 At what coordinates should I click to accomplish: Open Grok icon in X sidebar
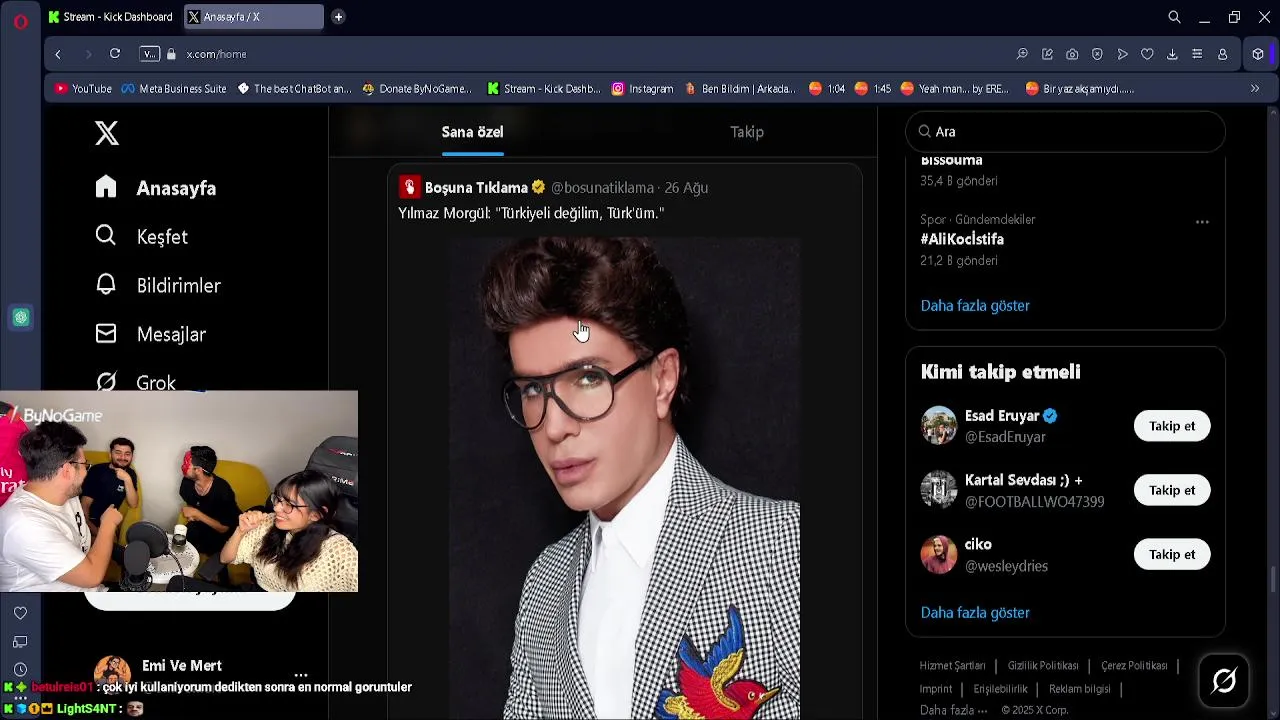click(x=106, y=382)
